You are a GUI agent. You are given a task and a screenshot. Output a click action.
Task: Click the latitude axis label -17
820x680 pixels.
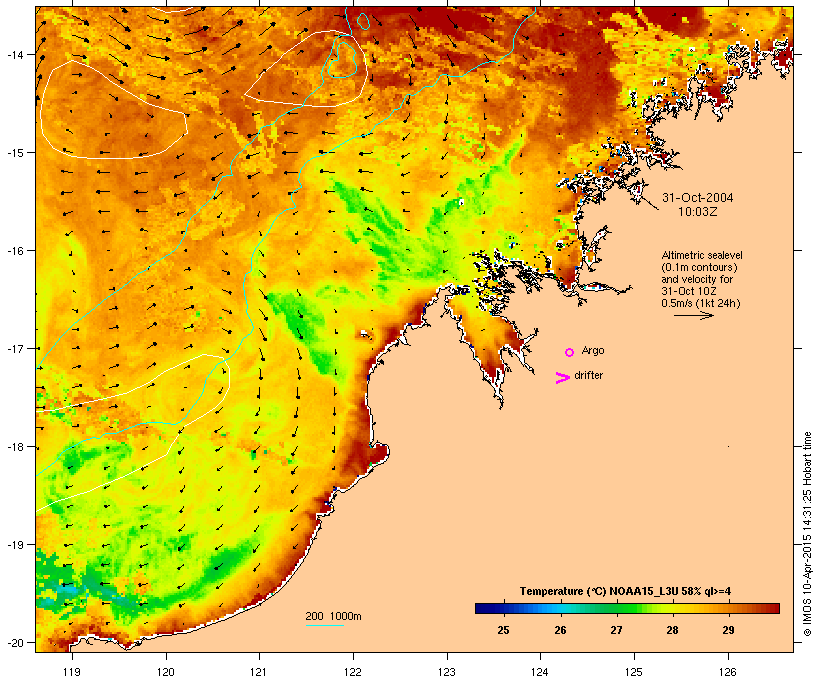pyautogui.click(x=16, y=348)
